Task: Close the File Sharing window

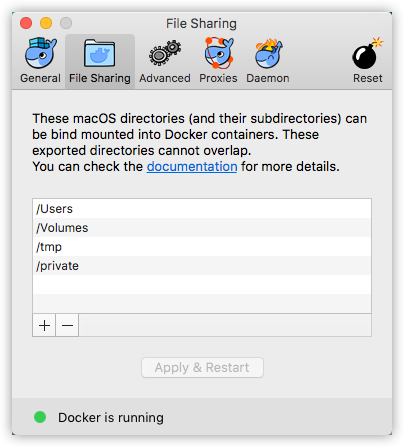Action: click(26, 23)
